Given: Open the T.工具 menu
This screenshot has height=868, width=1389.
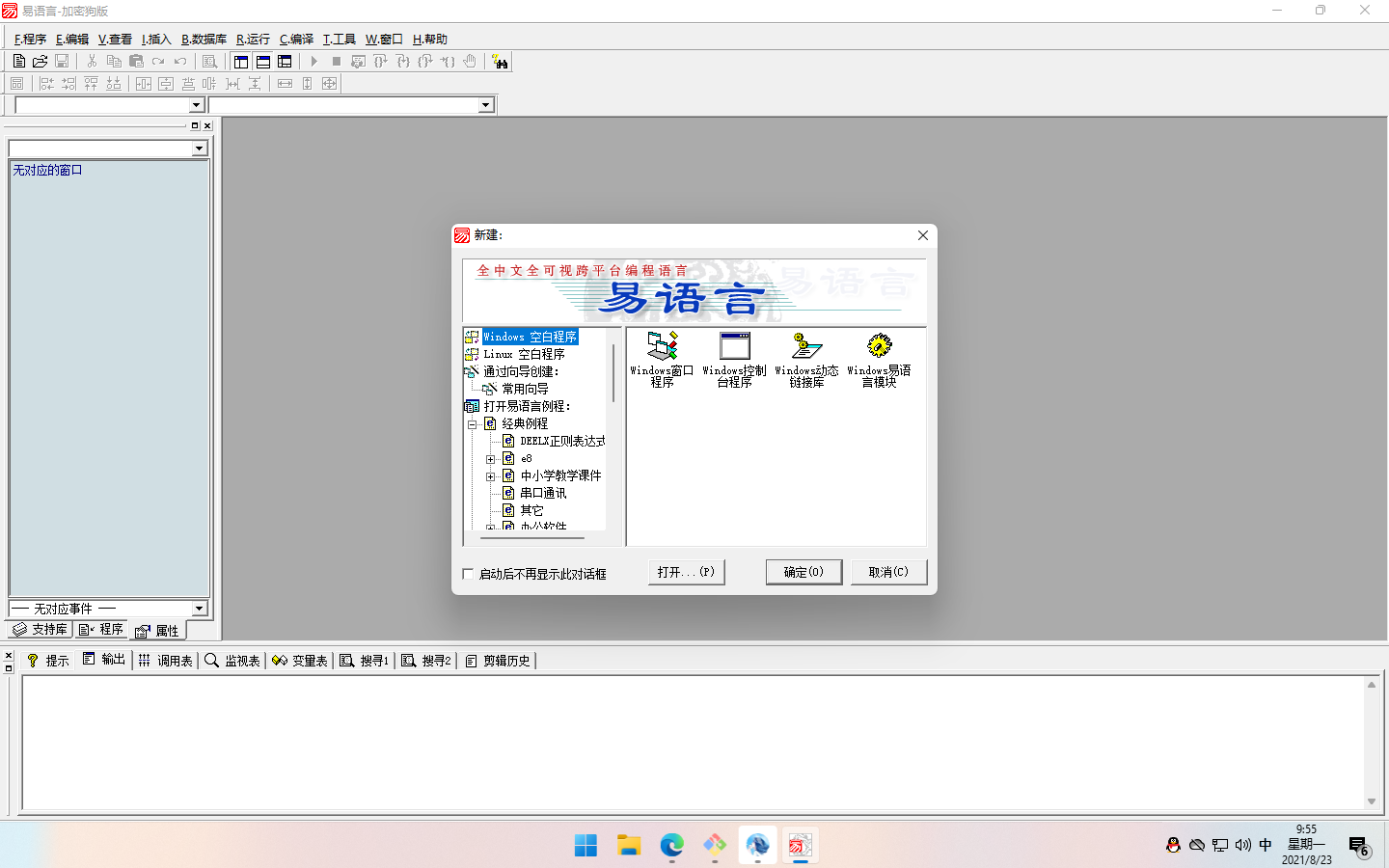Looking at the screenshot, I should pyautogui.click(x=339, y=40).
